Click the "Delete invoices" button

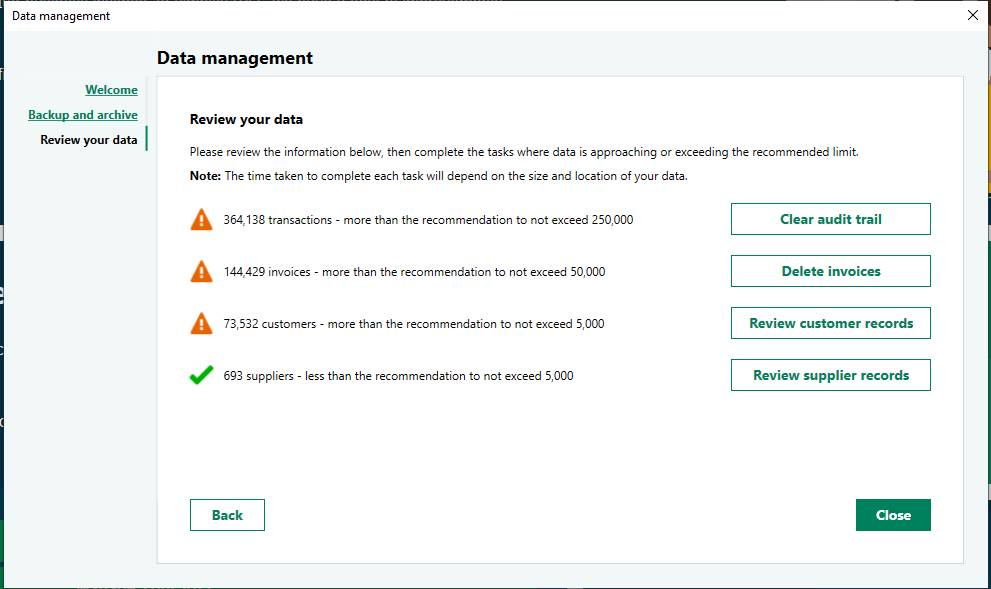tap(830, 270)
